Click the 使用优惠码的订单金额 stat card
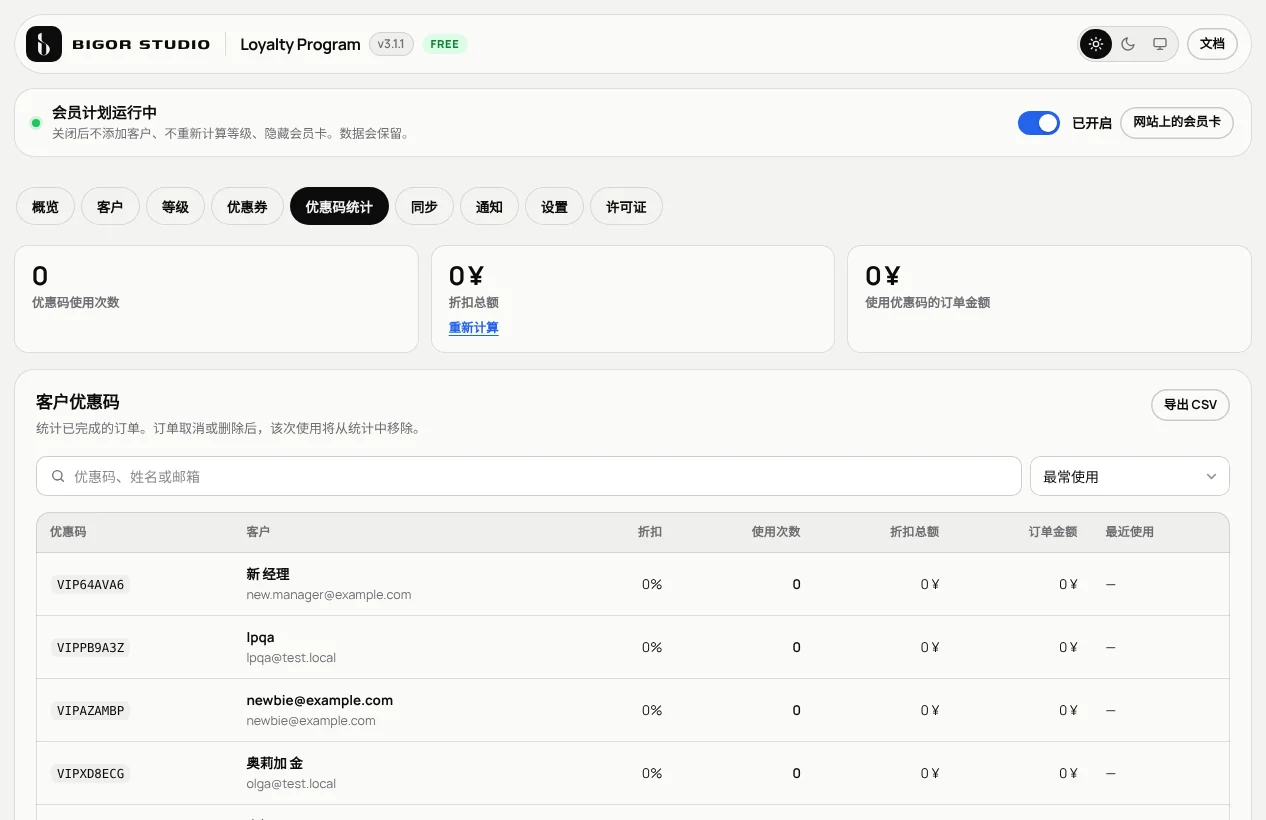 click(1049, 299)
